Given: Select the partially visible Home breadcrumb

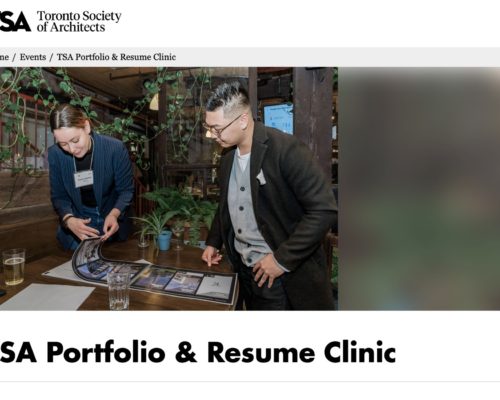Looking at the screenshot, I should 4,57.
